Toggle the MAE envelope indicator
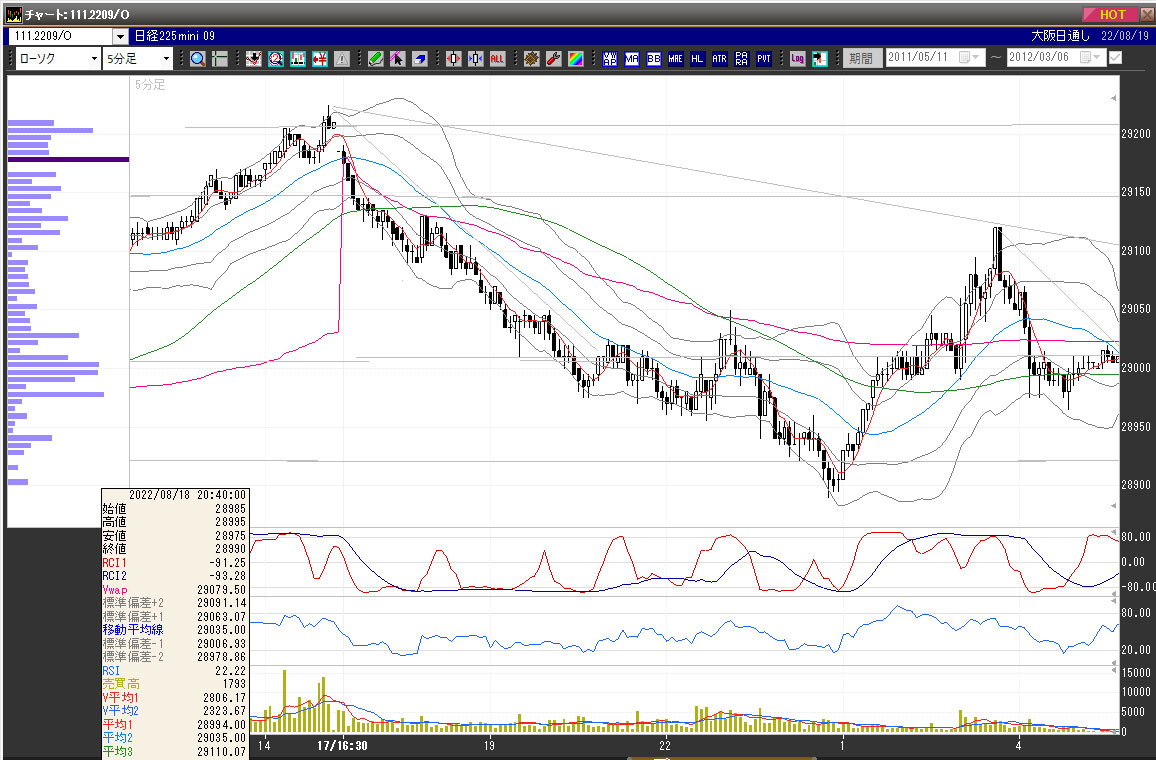Image resolution: width=1156 pixels, height=760 pixels. coord(676,59)
